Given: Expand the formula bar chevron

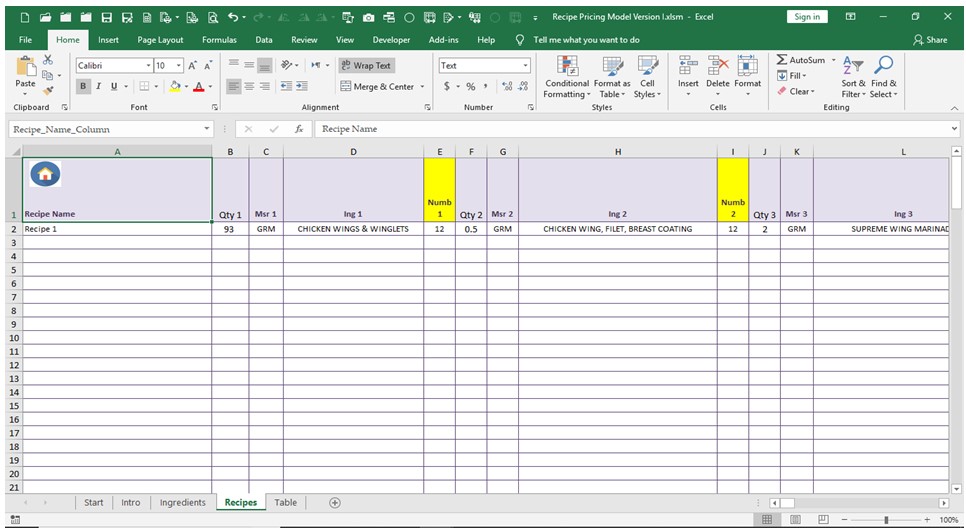Looking at the screenshot, I should coord(954,129).
